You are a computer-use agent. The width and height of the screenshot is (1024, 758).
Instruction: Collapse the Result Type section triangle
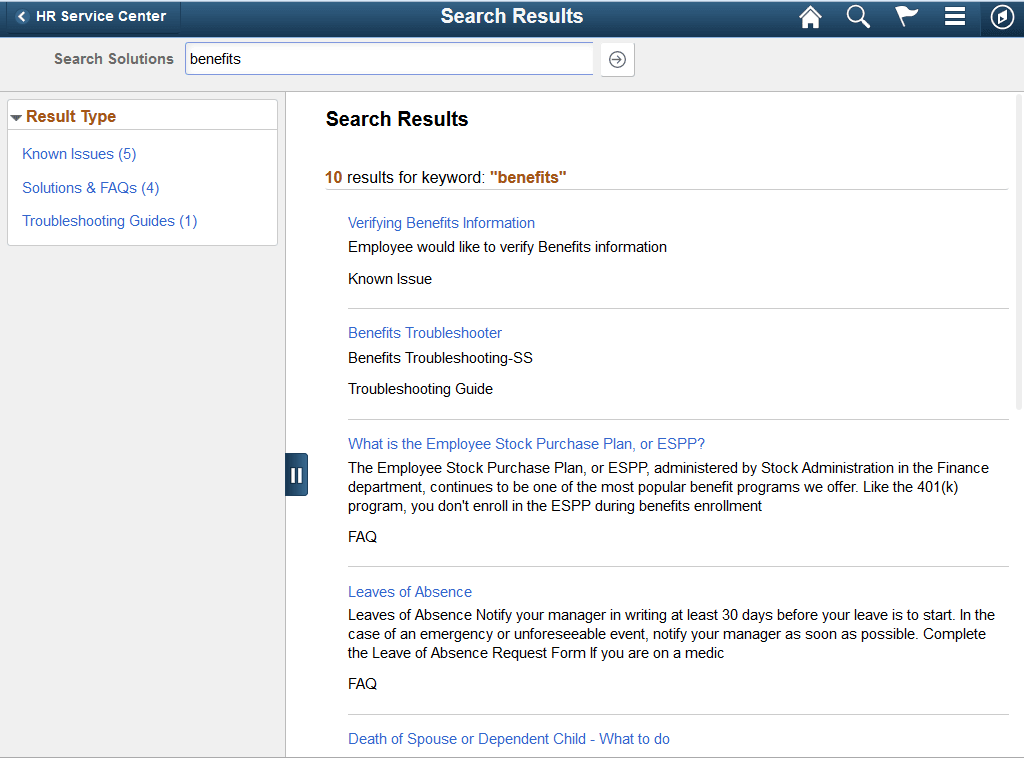(x=16, y=116)
